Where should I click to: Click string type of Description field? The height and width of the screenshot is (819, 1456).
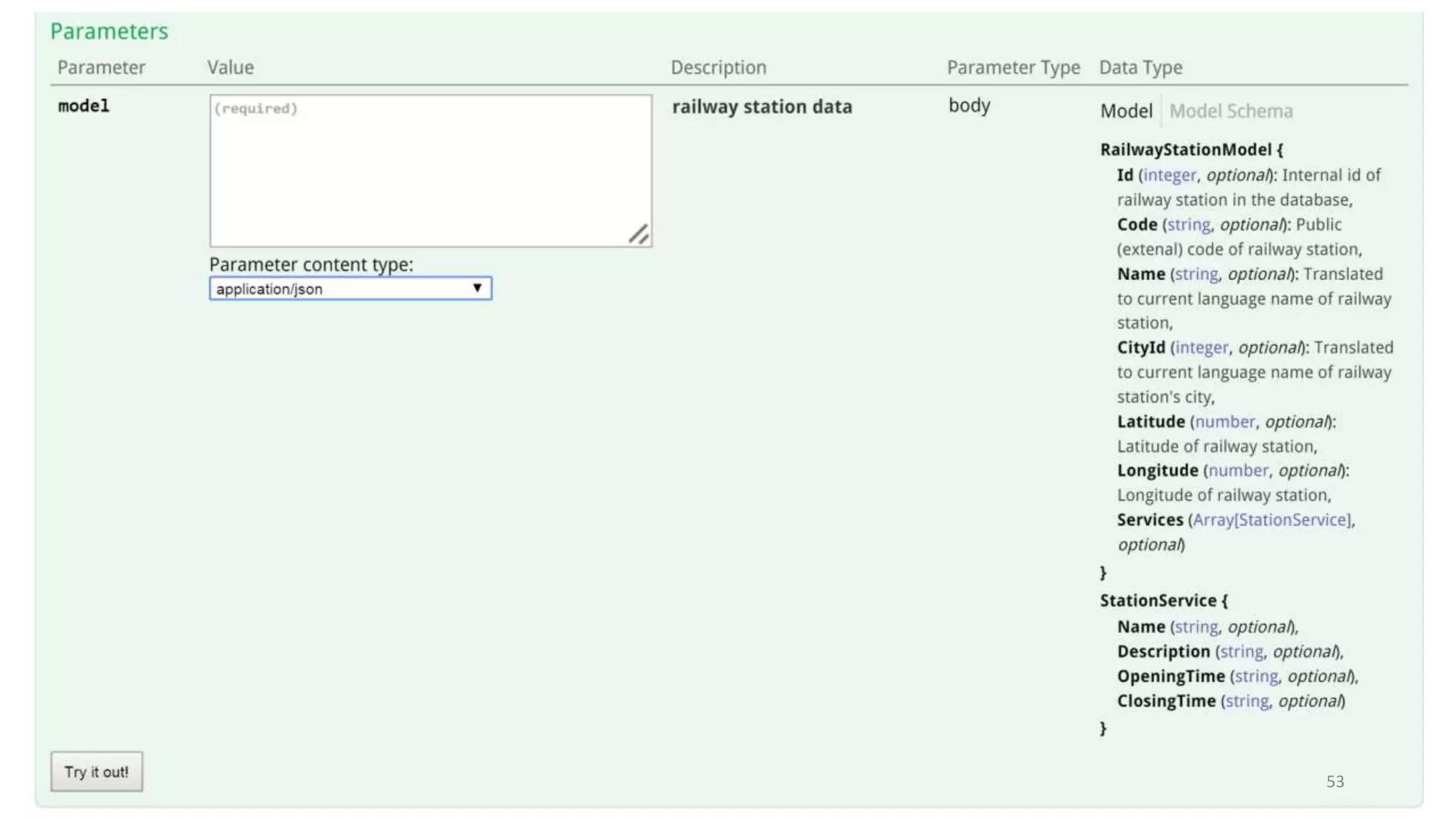pyautogui.click(x=1241, y=651)
